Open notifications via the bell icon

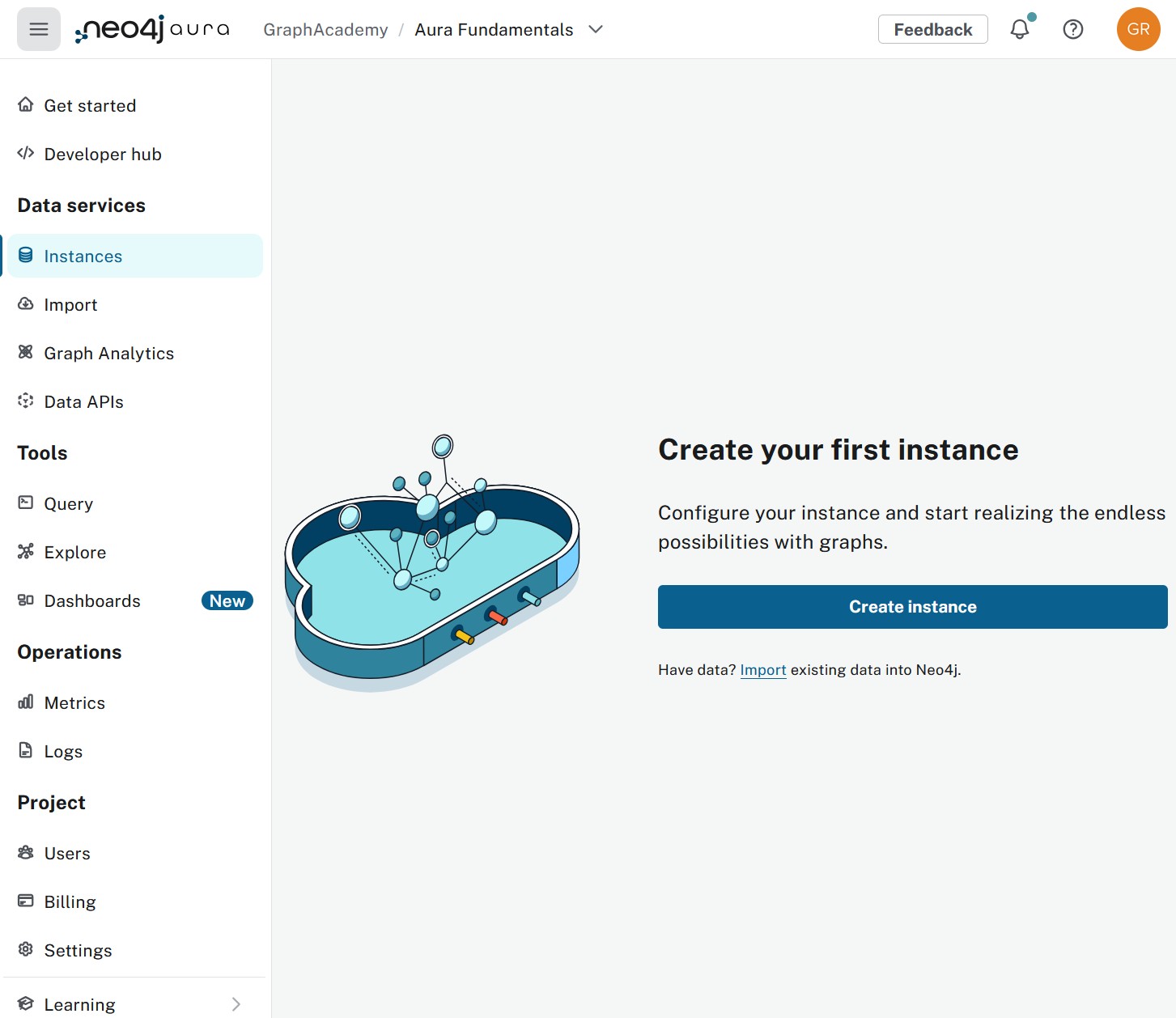click(1020, 29)
